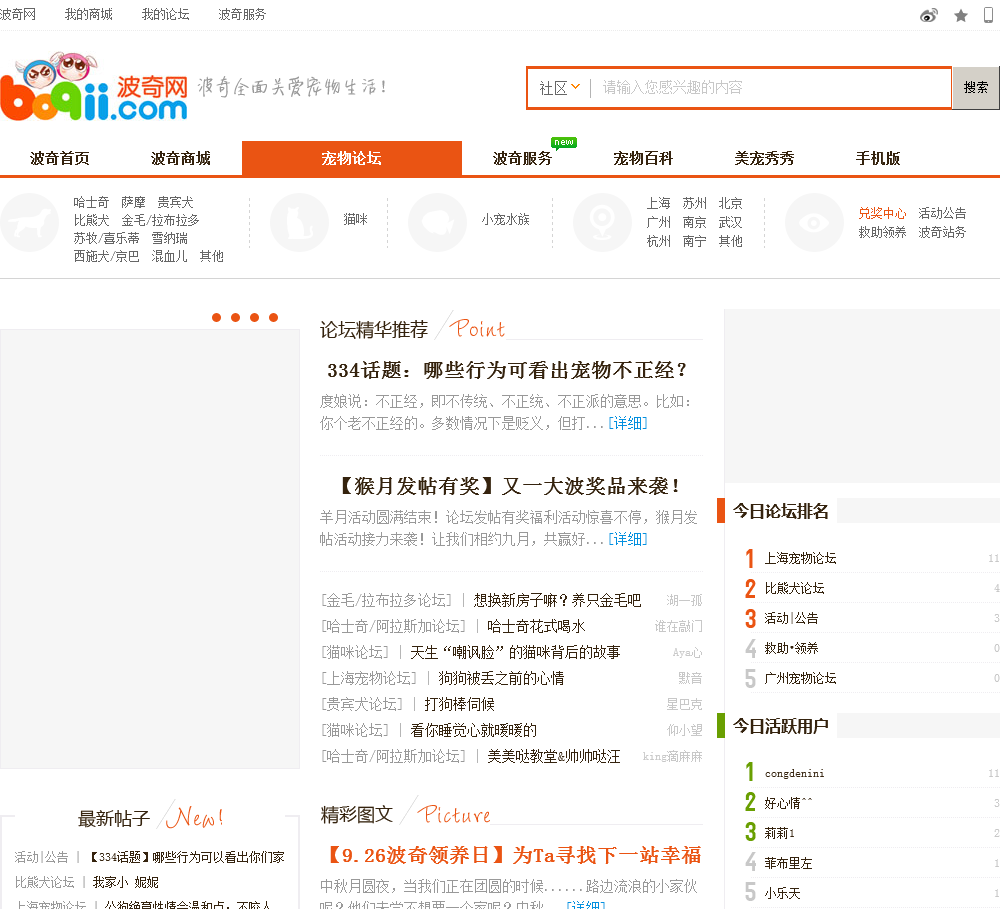Select the third carousel dot

coord(254,317)
